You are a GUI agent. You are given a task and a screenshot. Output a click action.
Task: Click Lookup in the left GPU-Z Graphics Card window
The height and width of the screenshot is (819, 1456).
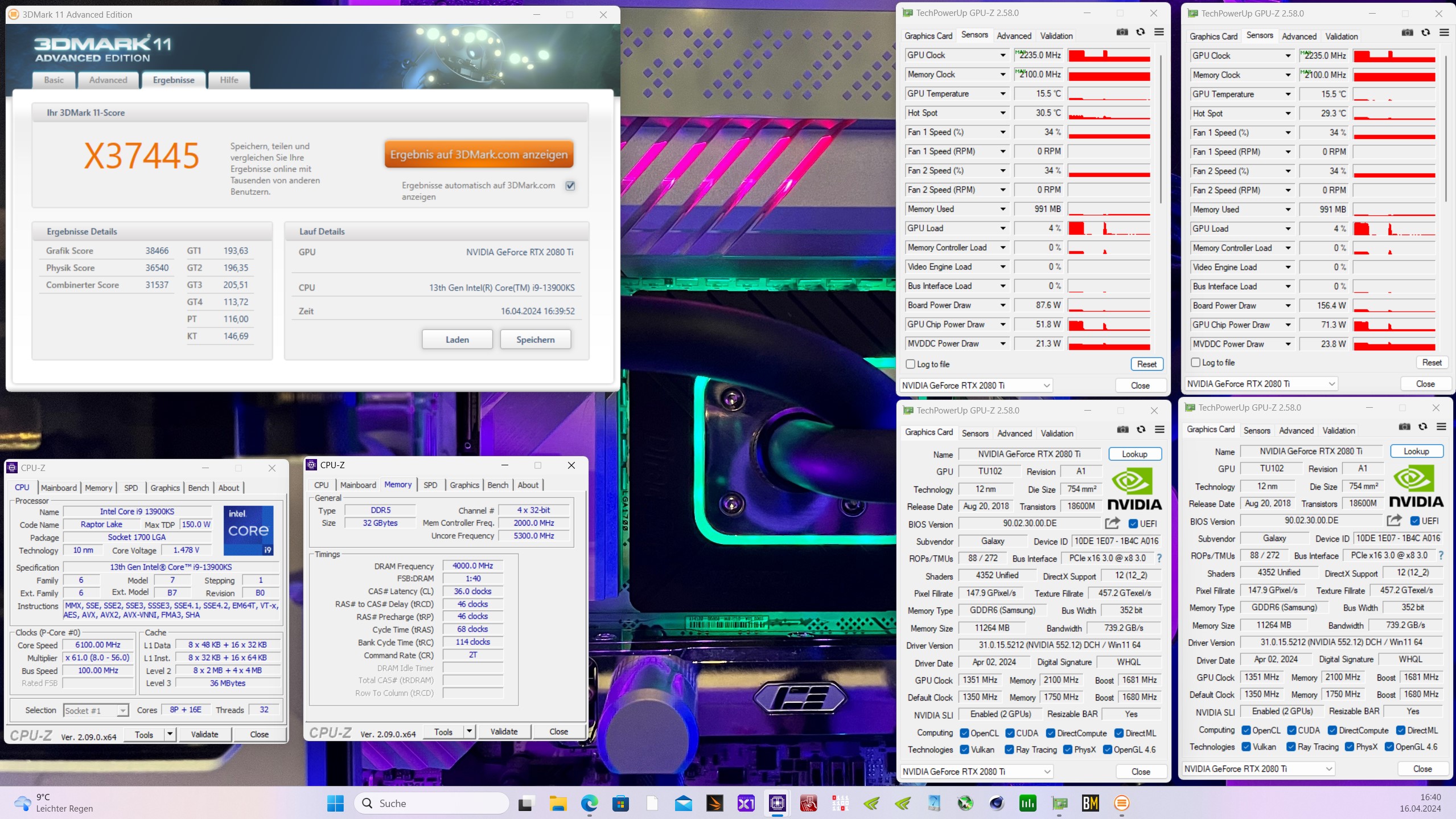[x=1134, y=454]
